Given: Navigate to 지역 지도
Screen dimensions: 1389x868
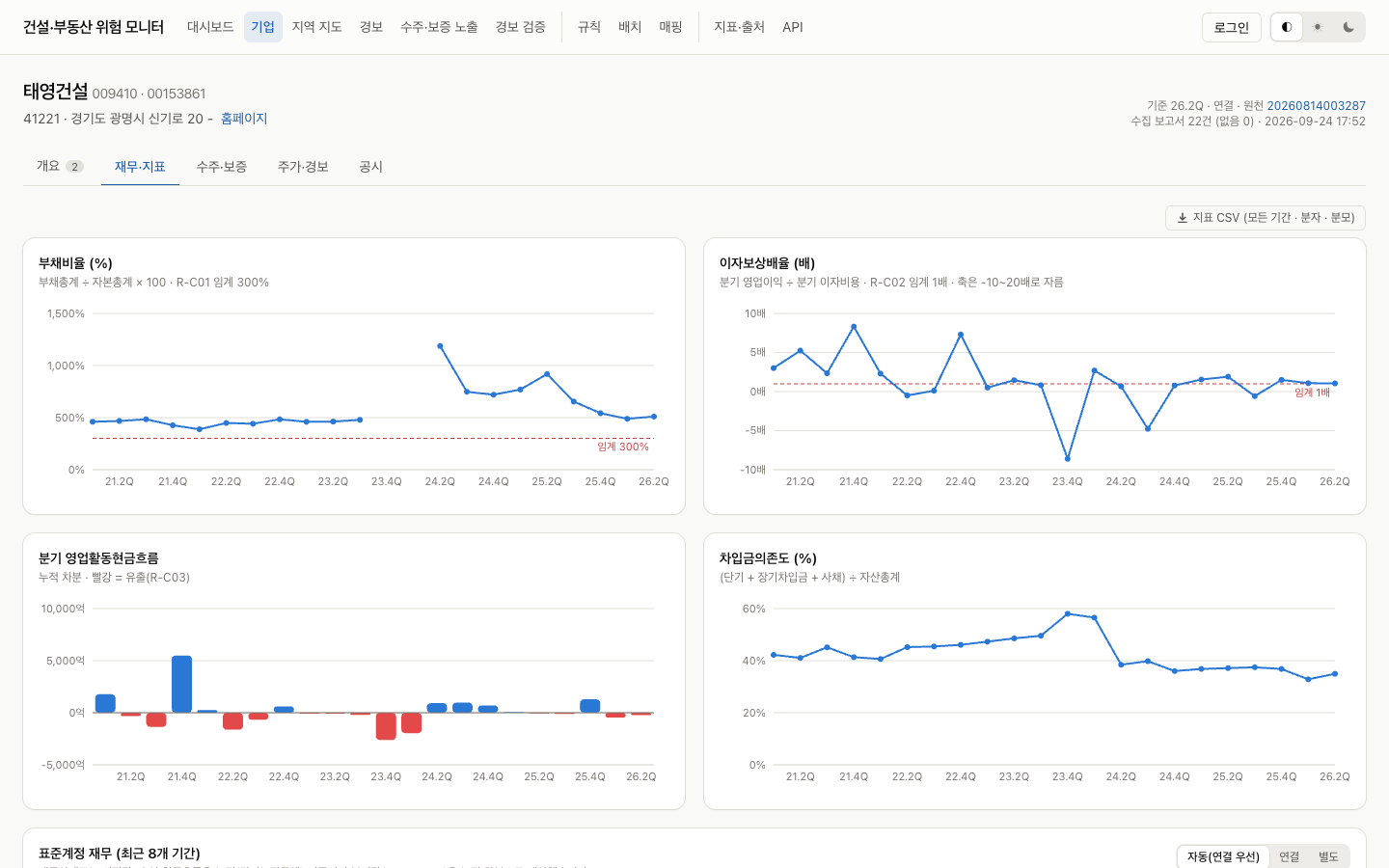Looking at the screenshot, I should tap(317, 27).
